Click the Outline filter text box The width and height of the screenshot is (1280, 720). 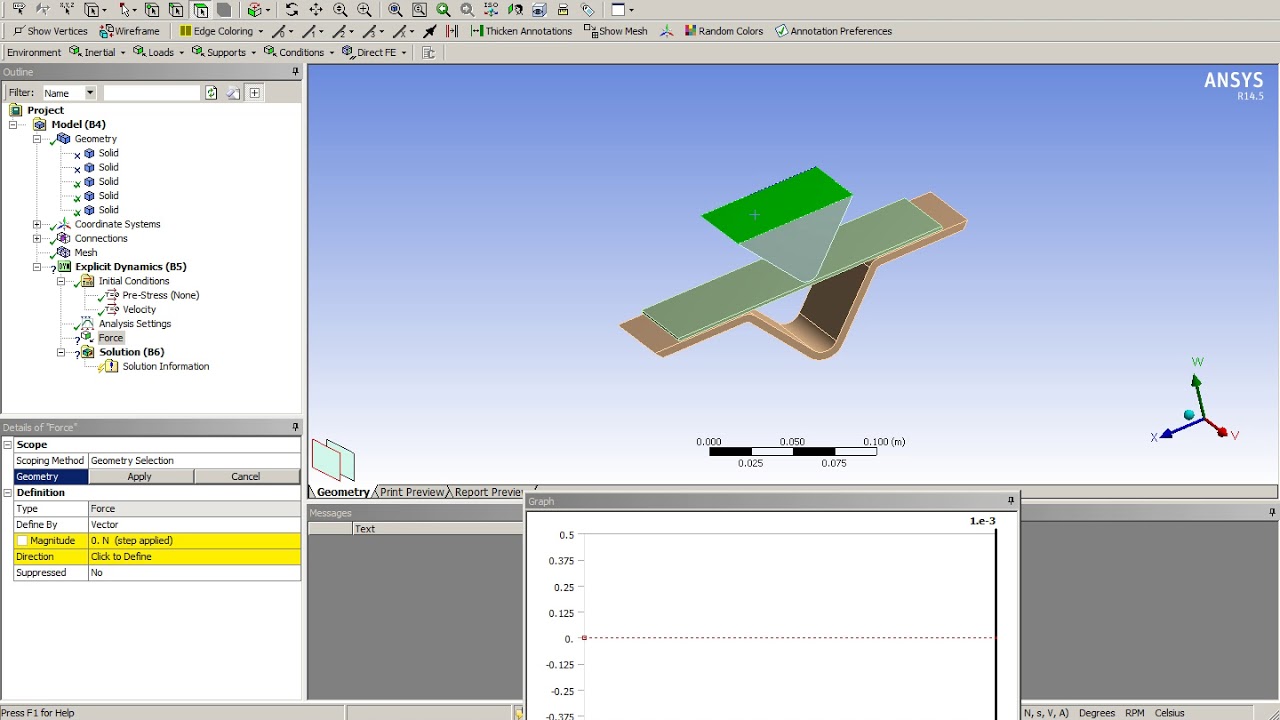[151, 92]
